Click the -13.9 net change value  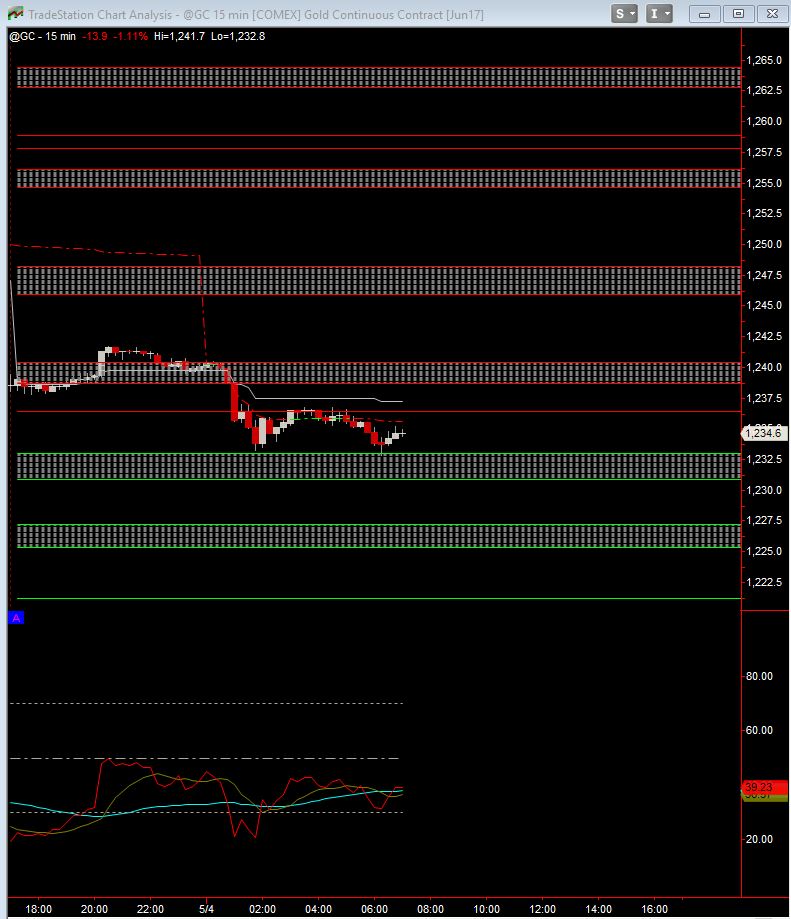click(x=95, y=36)
